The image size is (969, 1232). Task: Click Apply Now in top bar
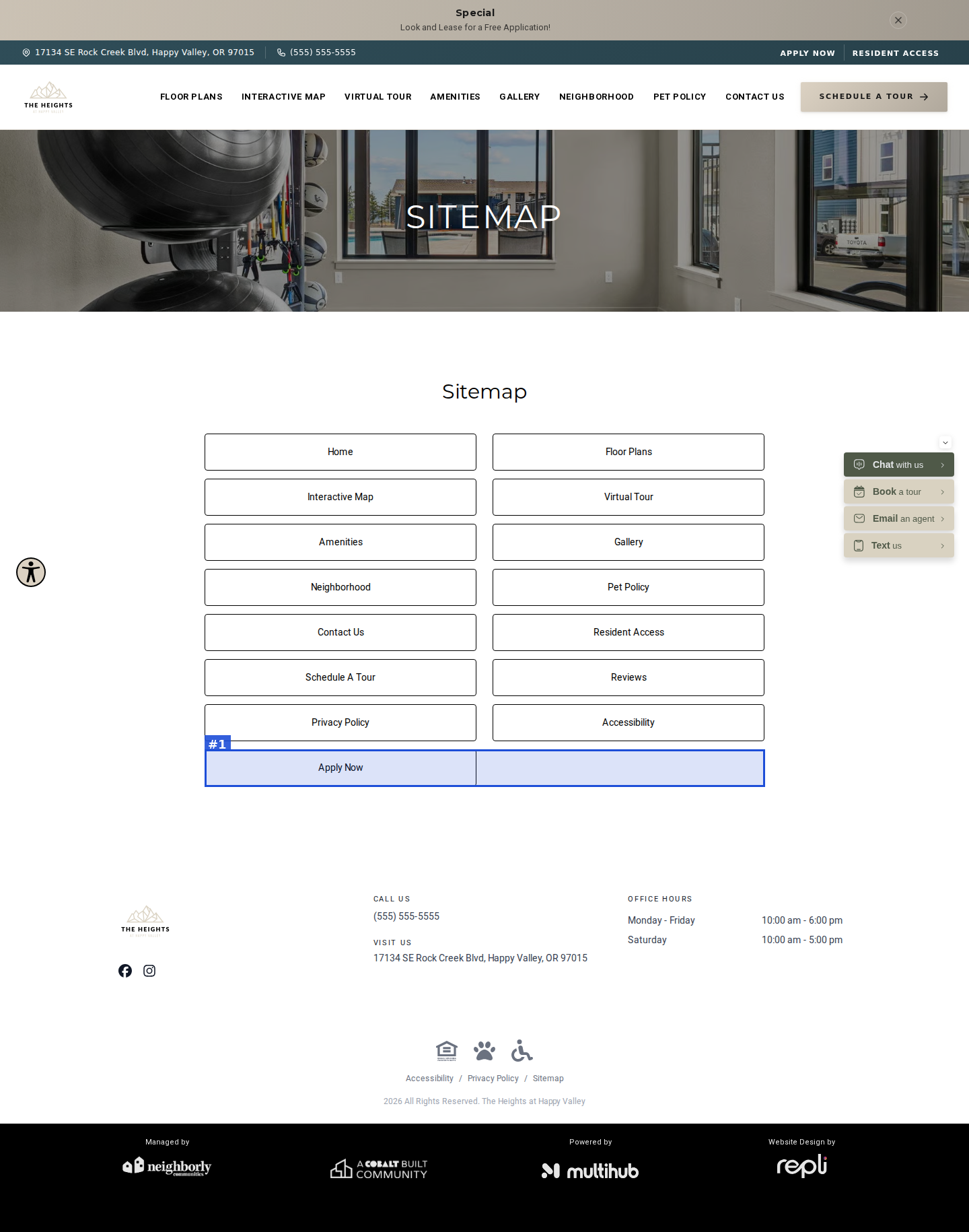tap(808, 53)
